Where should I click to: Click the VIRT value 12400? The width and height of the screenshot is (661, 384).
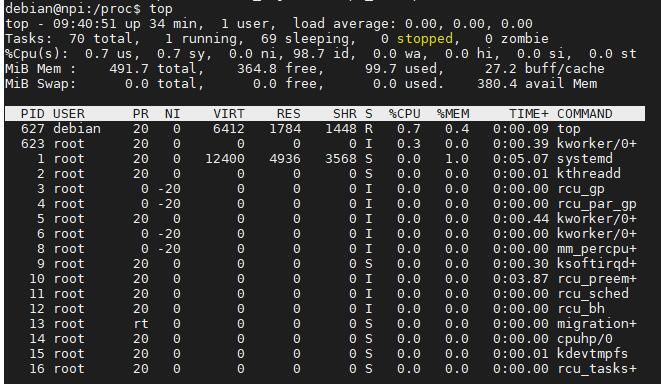(x=225, y=159)
